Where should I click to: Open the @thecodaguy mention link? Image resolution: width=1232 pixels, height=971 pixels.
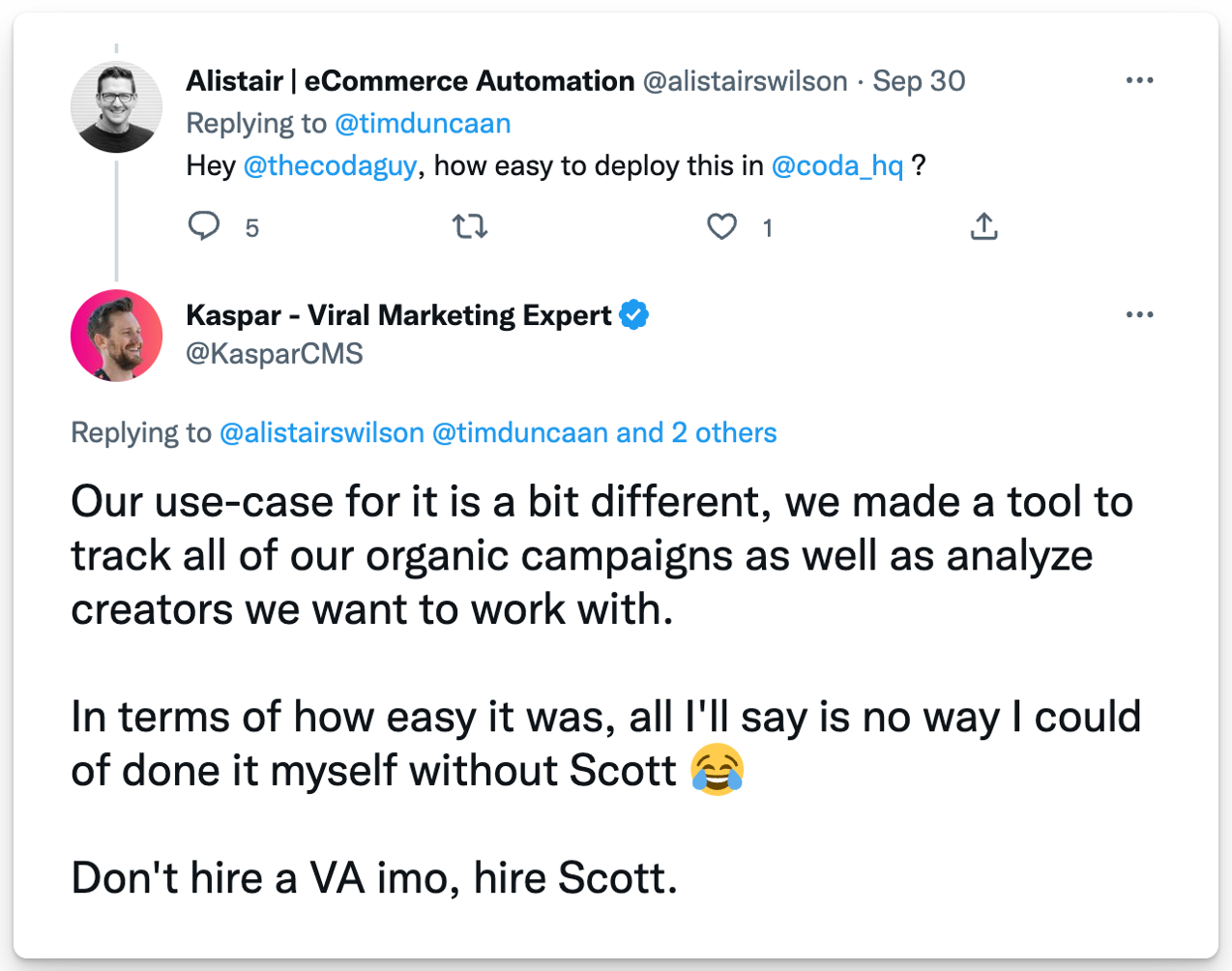[330, 166]
